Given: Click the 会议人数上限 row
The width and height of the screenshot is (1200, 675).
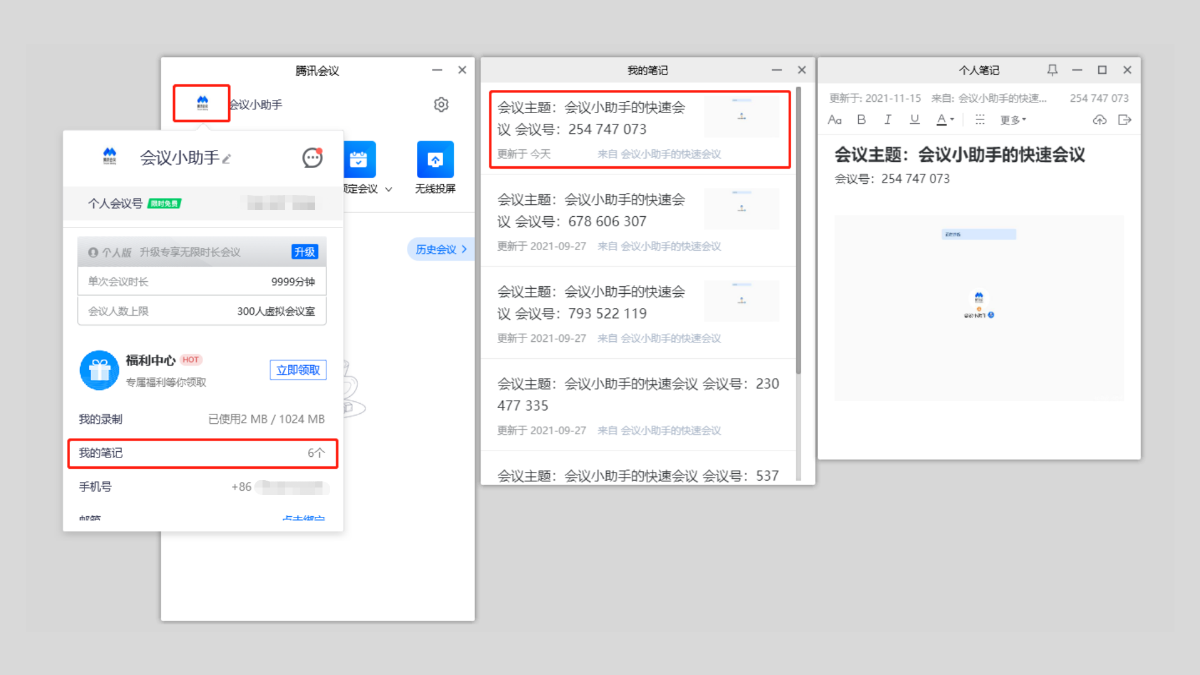Looking at the screenshot, I should click(201, 311).
